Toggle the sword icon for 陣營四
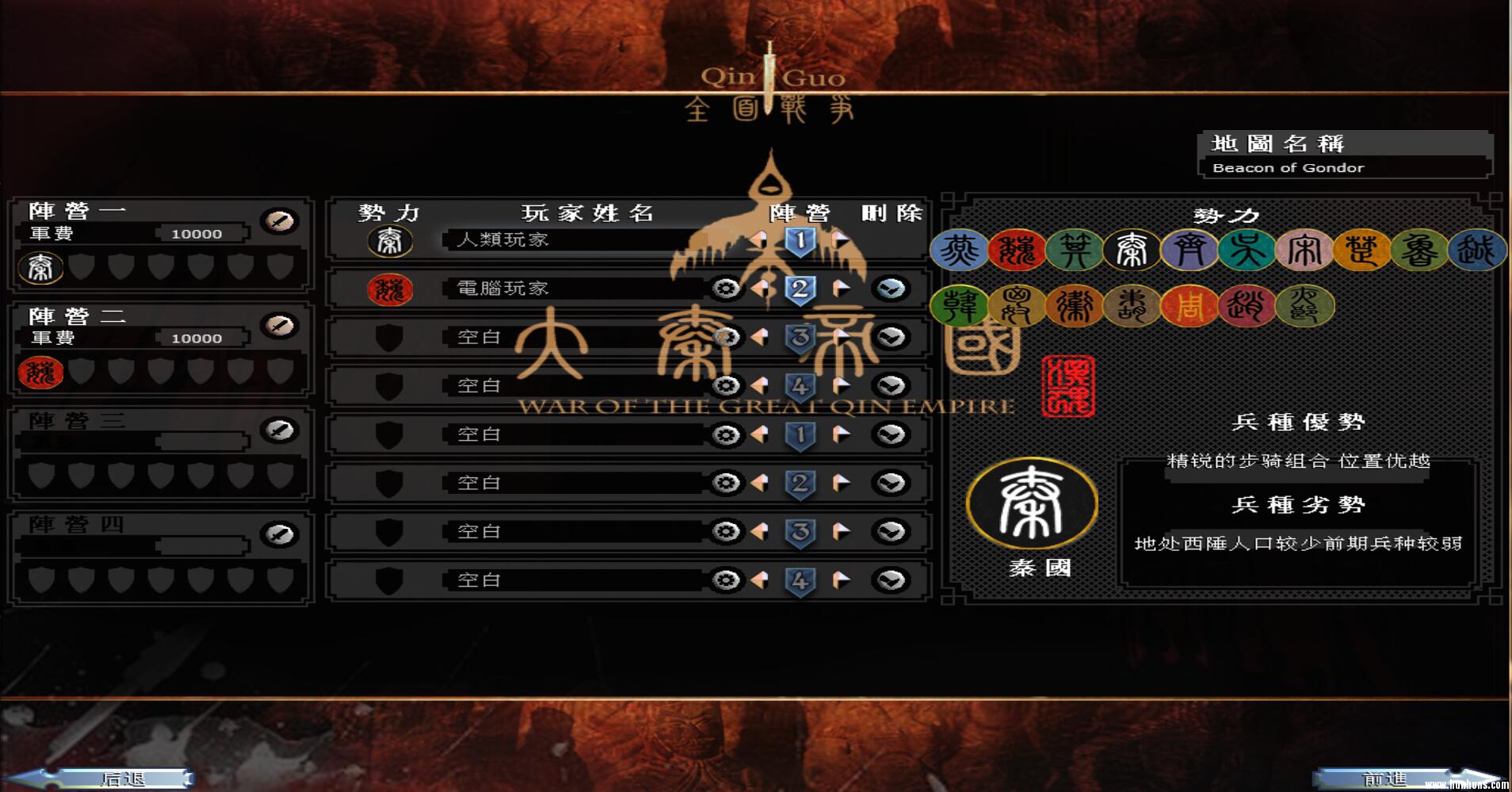This screenshot has width=1512, height=792. pyautogui.click(x=279, y=534)
